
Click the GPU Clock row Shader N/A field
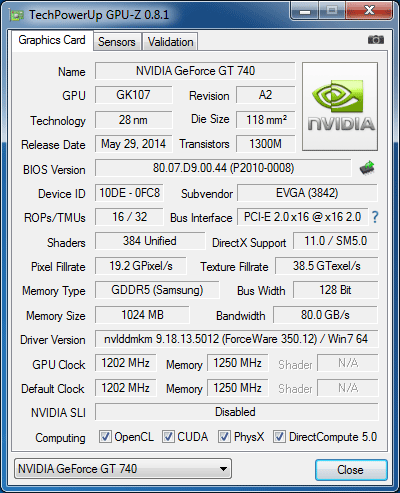coord(348,363)
